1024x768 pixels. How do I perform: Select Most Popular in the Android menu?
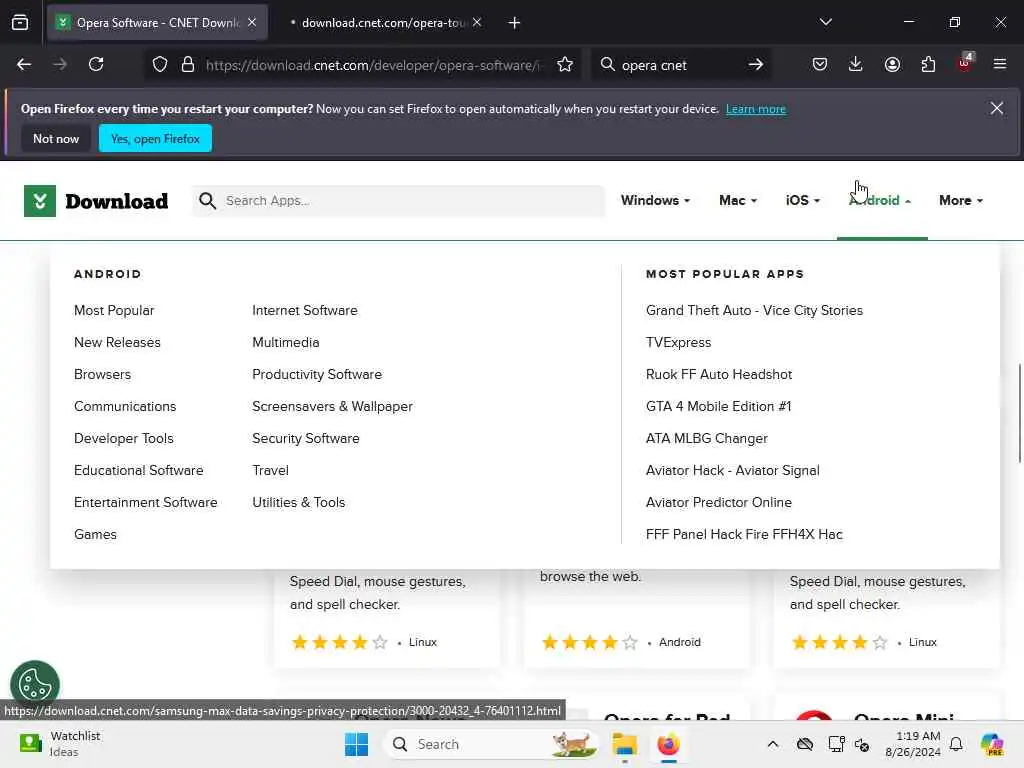pos(114,311)
